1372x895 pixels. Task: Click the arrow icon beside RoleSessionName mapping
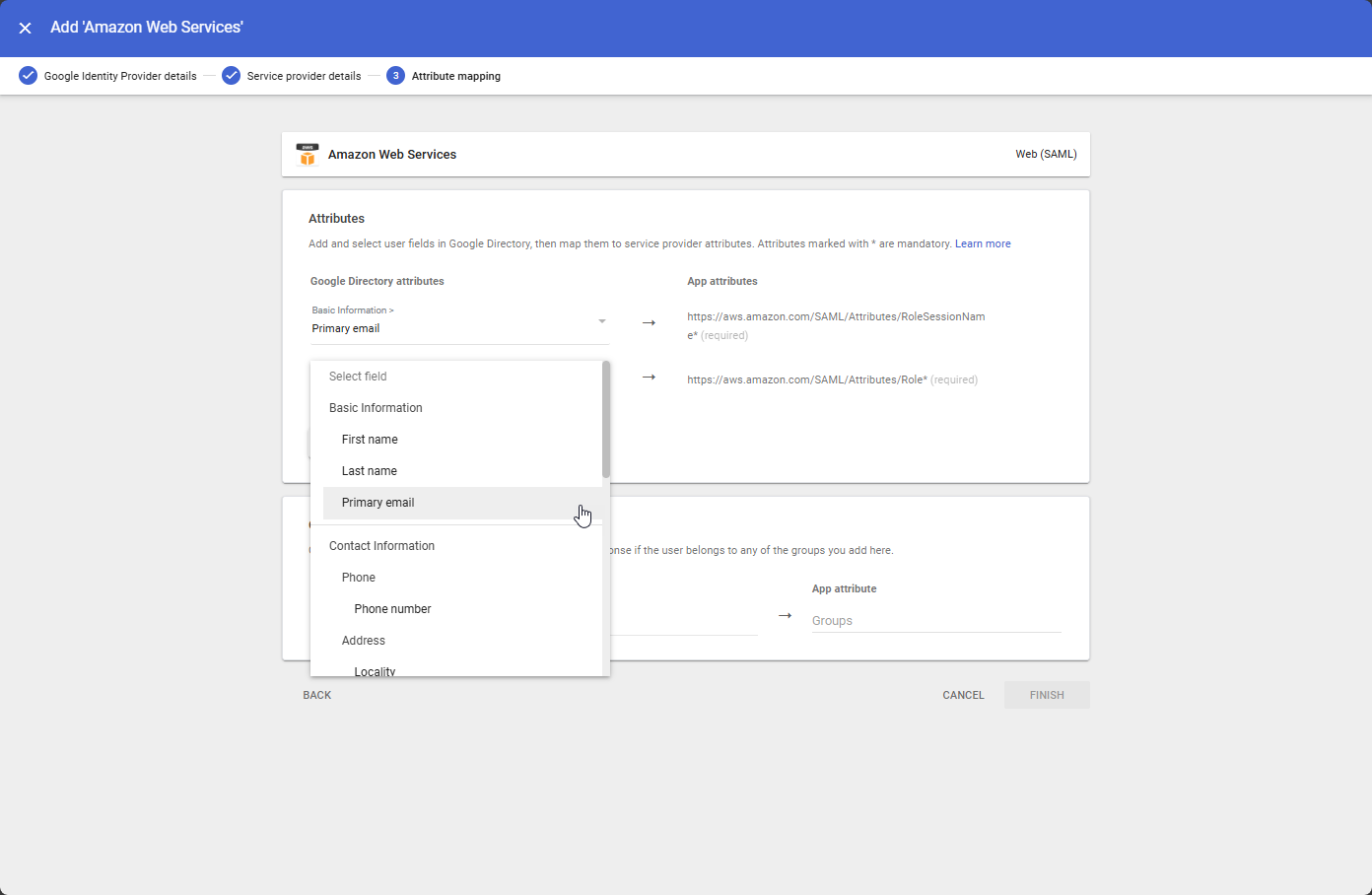[649, 322]
